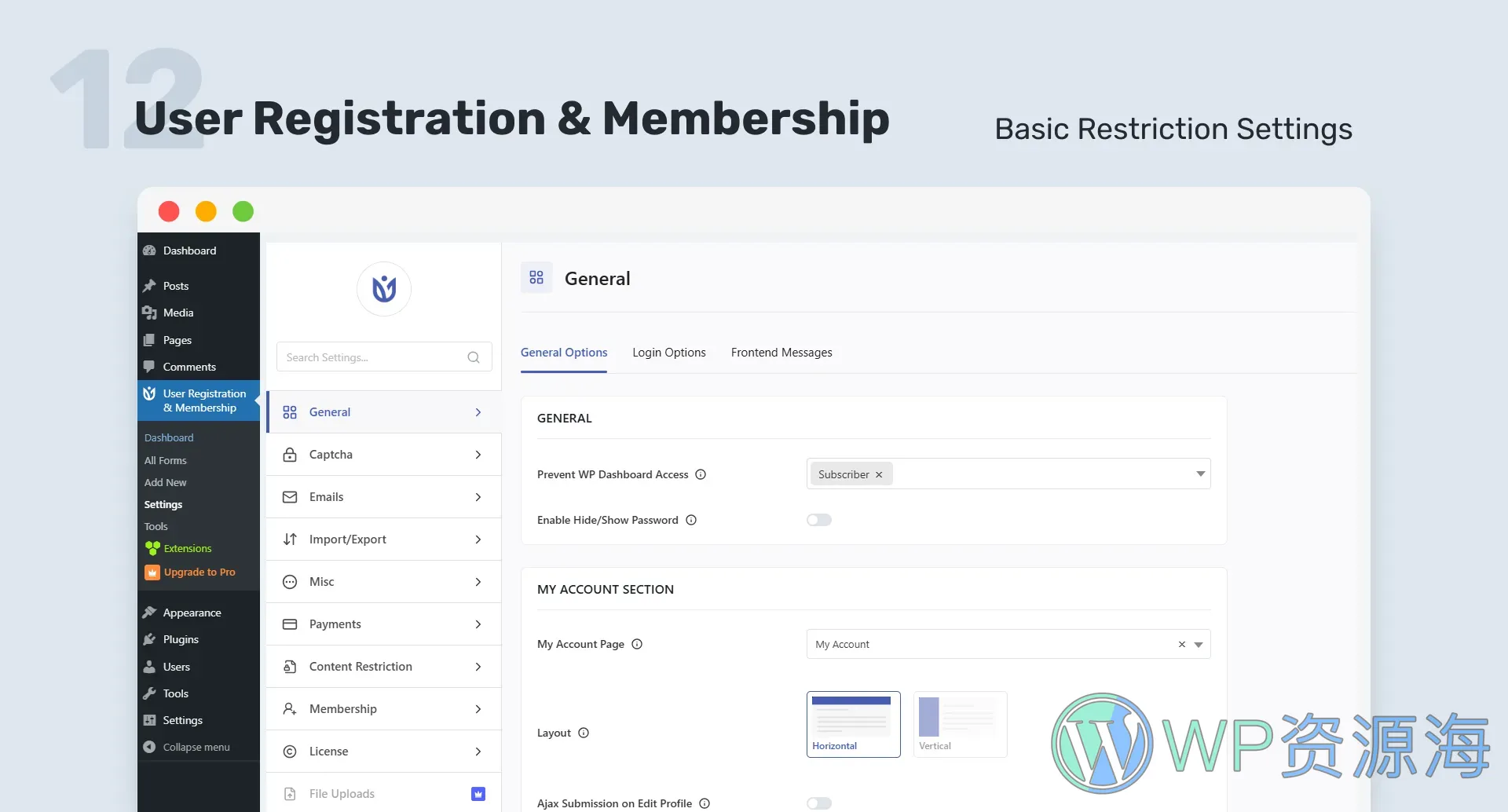Image resolution: width=1508 pixels, height=812 pixels.
Task: Expand License settings chevron
Action: pos(478,752)
